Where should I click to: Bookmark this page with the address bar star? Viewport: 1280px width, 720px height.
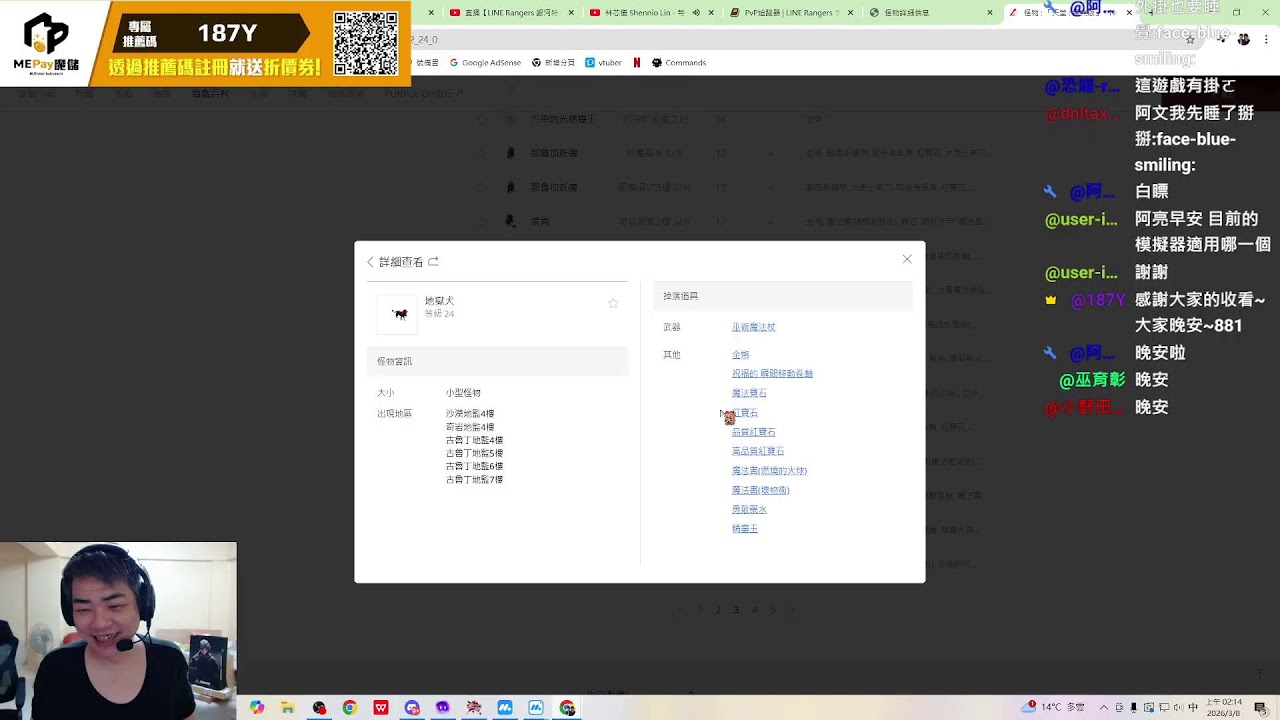pos(1190,39)
